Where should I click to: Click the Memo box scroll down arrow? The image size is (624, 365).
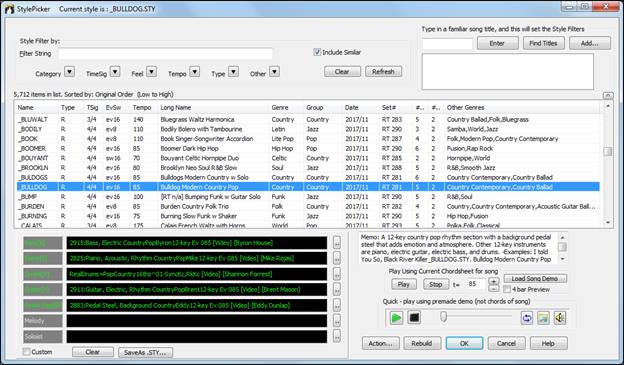[563, 259]
